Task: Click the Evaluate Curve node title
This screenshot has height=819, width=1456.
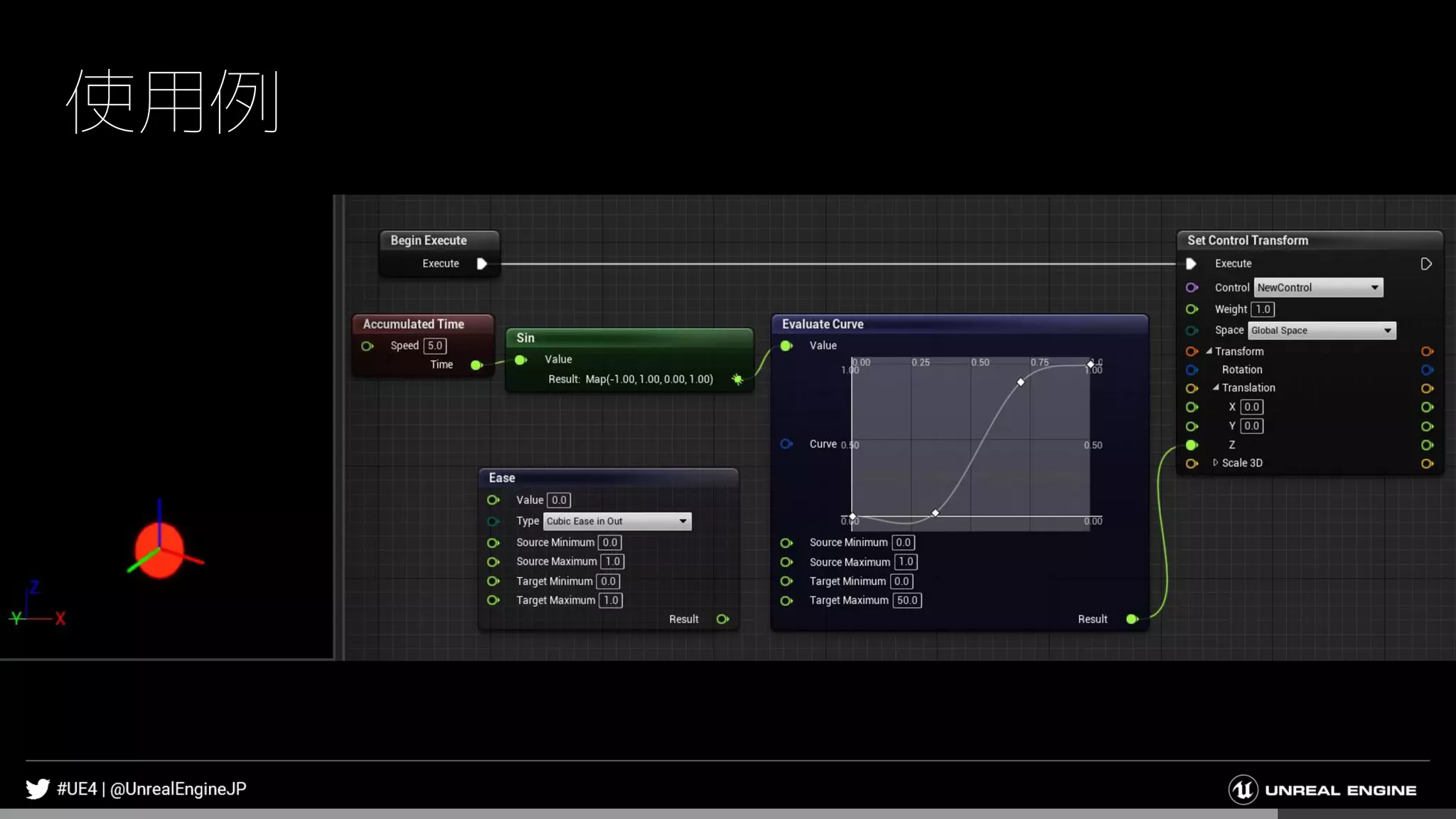Action: click(823, 324)
